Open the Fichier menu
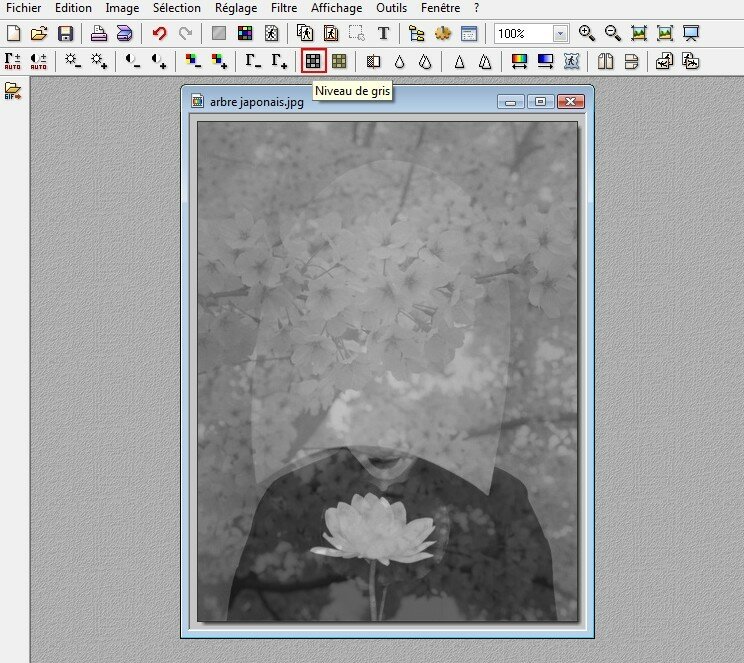The image size is (744, 663). click(24, 8)
